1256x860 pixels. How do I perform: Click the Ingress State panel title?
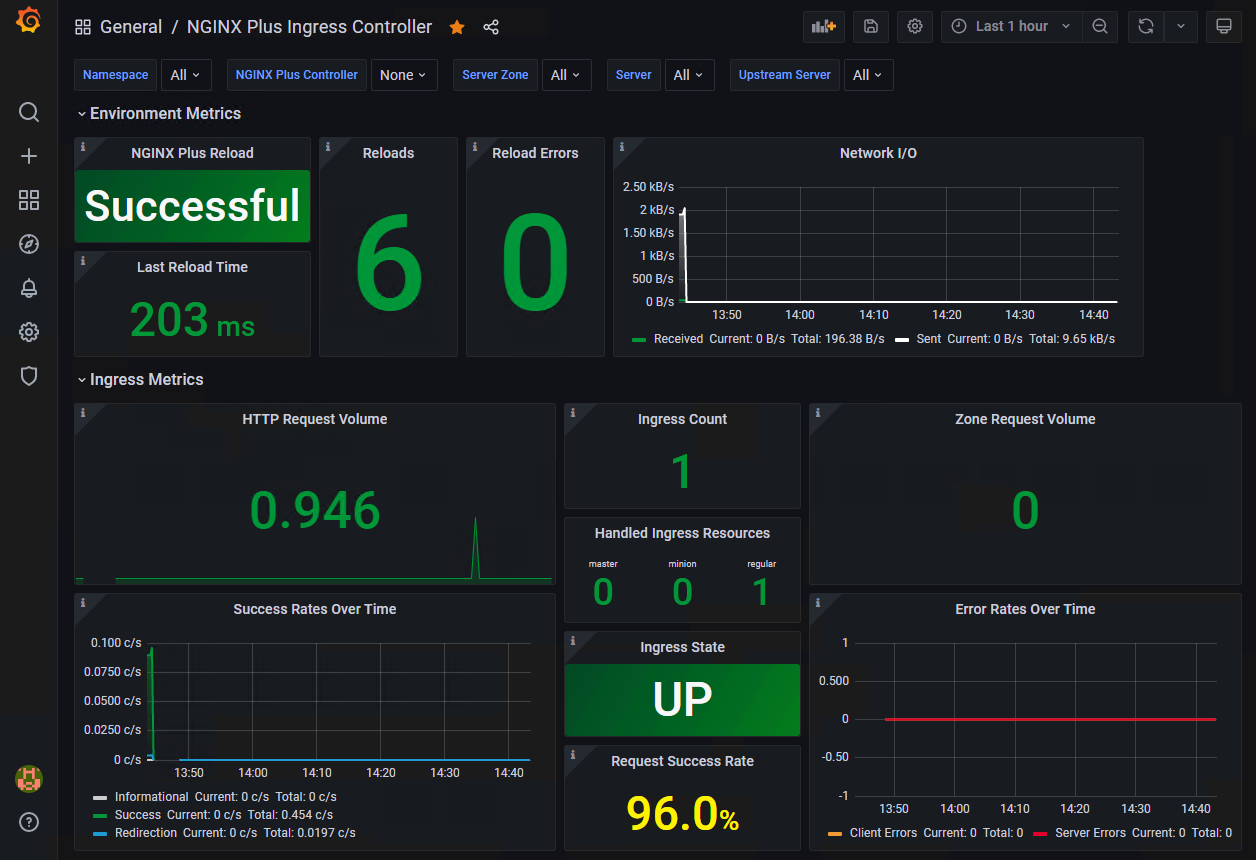(682, 647)
